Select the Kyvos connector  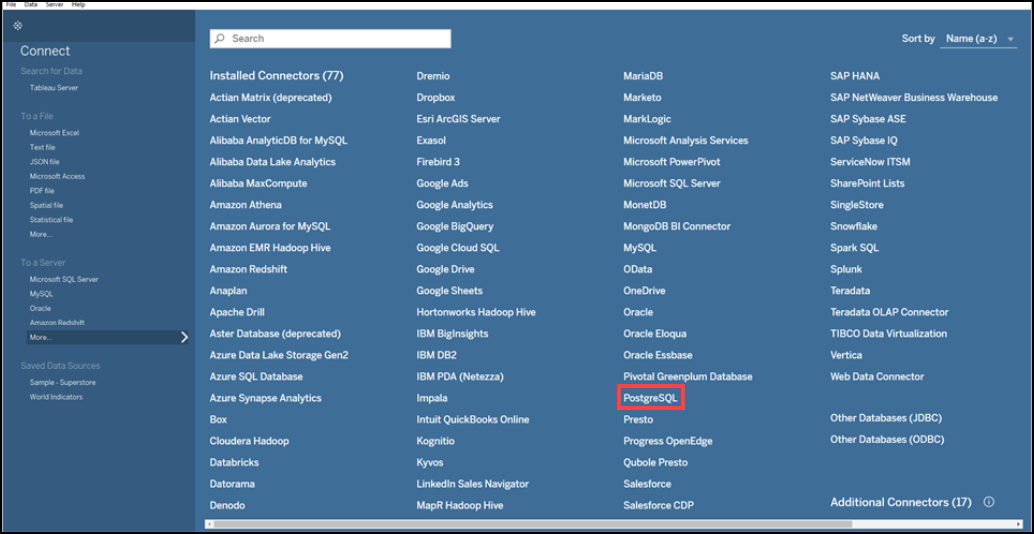pyautogui.click(x=430, y=463)
